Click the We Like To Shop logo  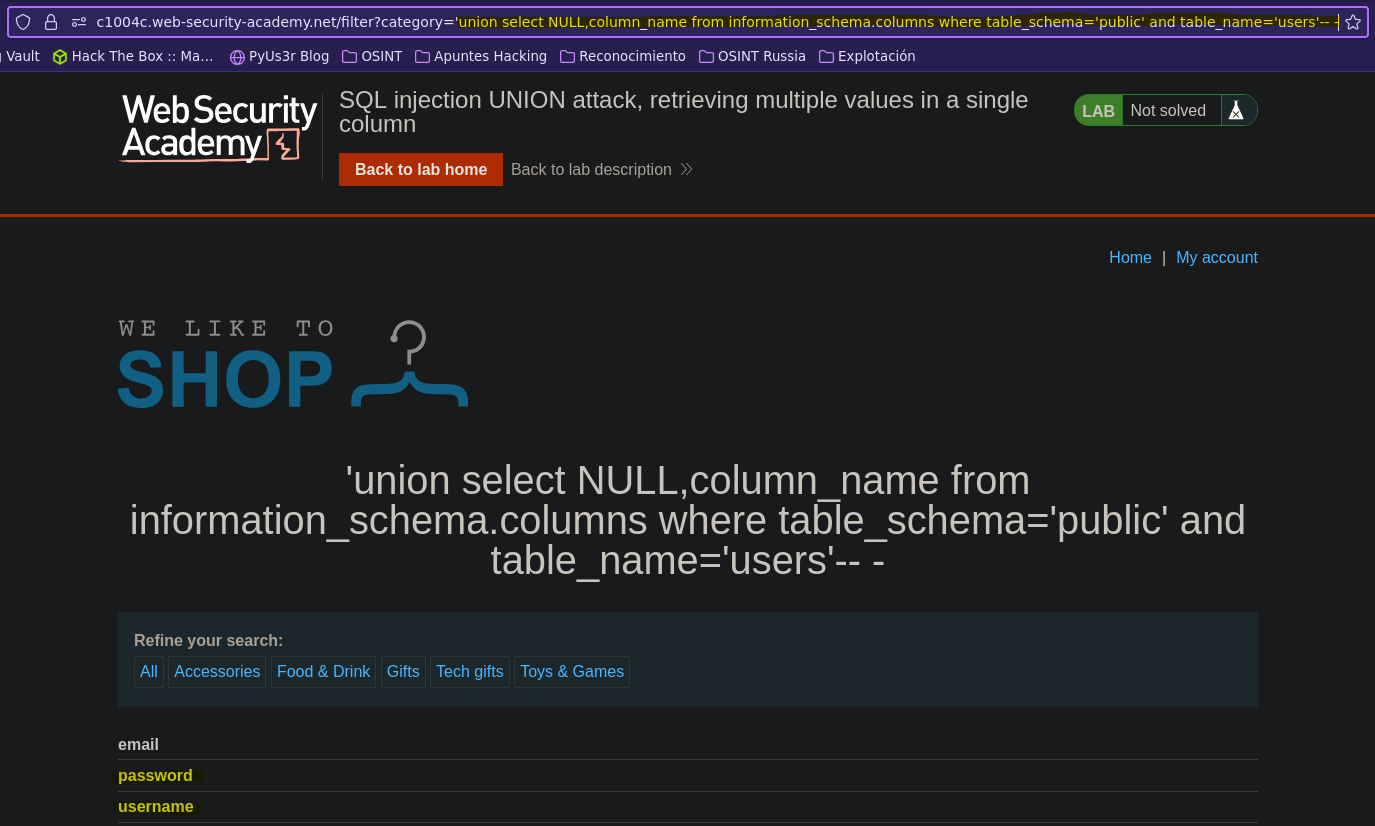click(293, 364)
